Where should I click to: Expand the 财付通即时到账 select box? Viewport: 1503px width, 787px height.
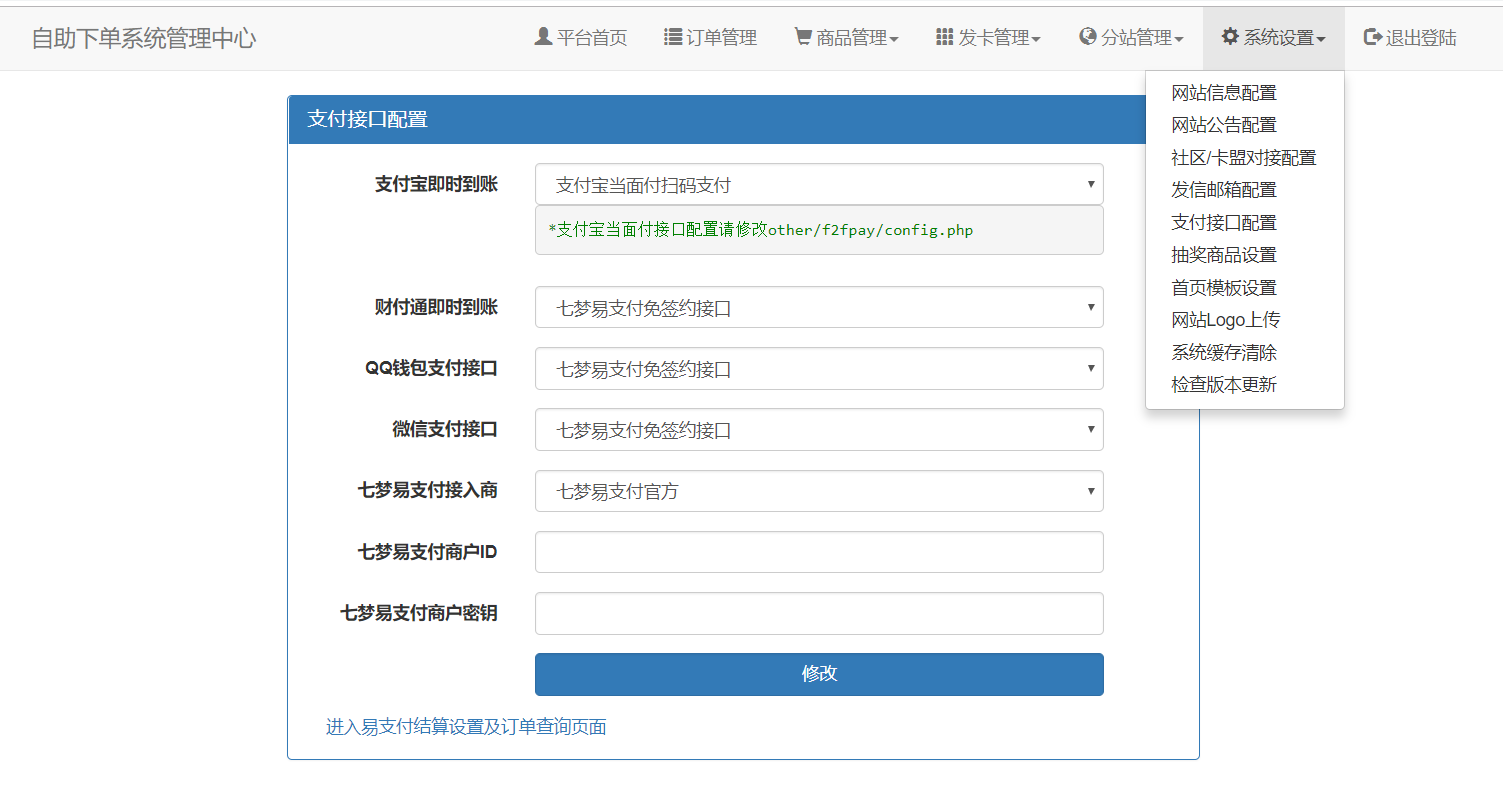[x=818, y=308]
